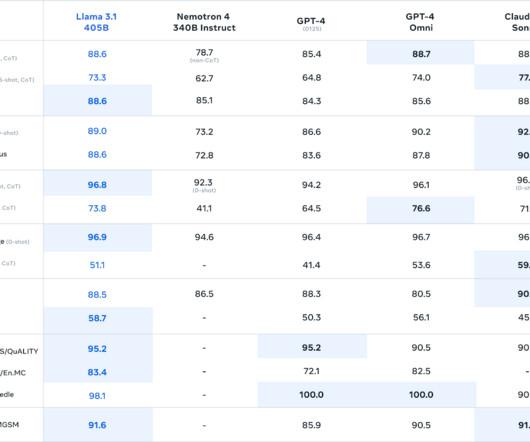Click the 95.2 value in GPT-4 column

click(312, 347)
